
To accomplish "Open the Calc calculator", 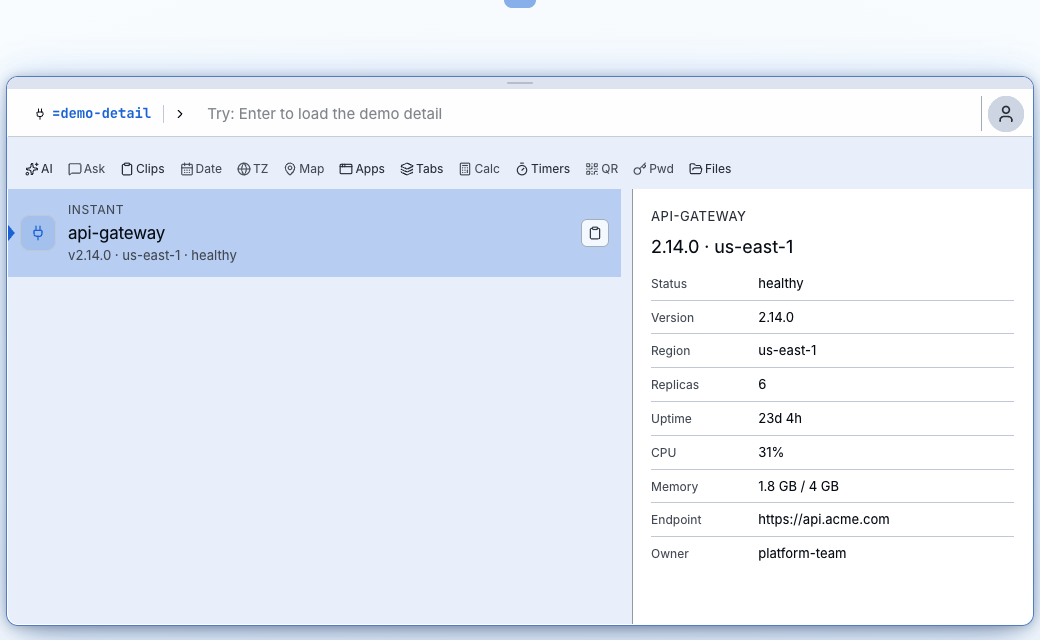I will 479,169.
